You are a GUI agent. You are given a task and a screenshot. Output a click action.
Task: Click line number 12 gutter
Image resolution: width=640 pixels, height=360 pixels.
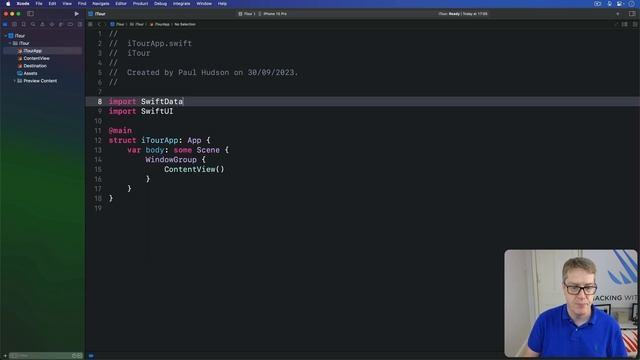point(98,140)
